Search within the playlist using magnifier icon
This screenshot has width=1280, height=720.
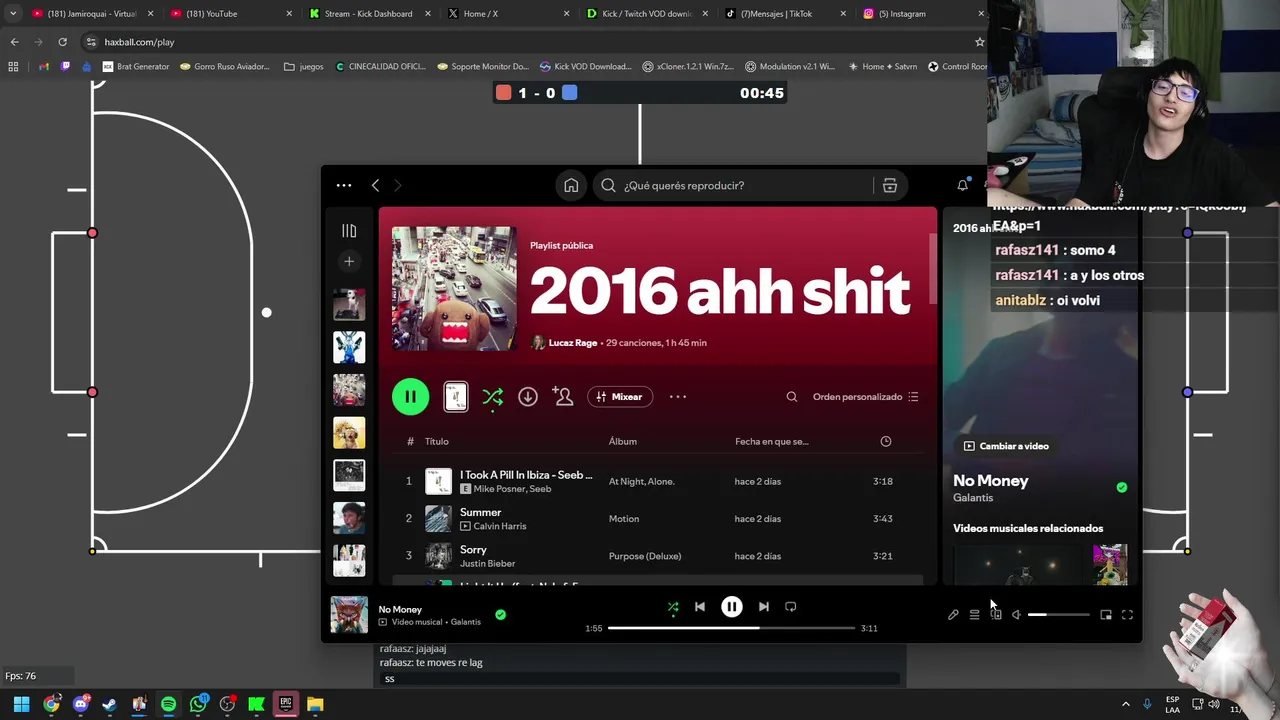(x=792, y=397)
